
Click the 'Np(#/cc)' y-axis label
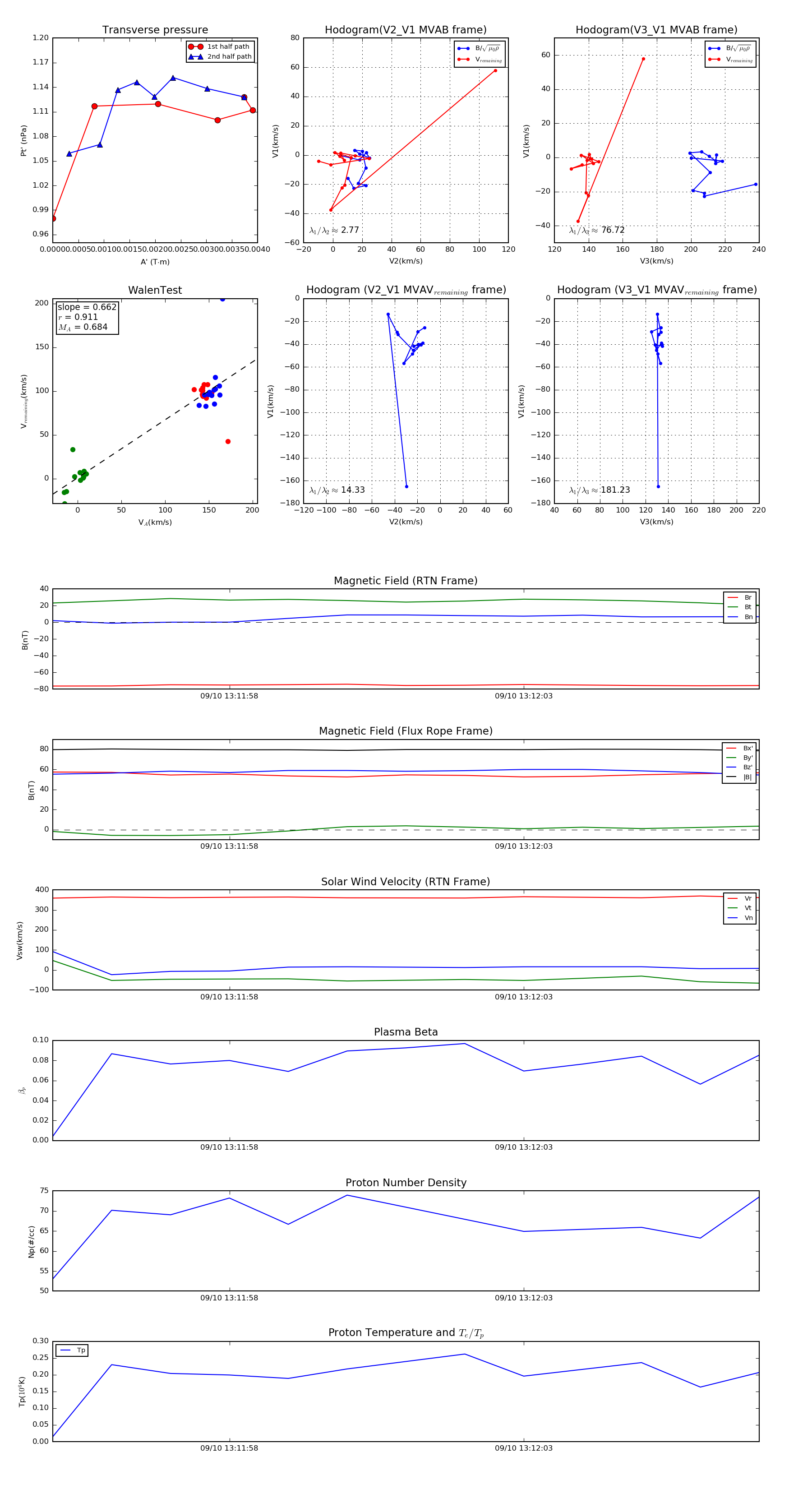coord(32,1241)
